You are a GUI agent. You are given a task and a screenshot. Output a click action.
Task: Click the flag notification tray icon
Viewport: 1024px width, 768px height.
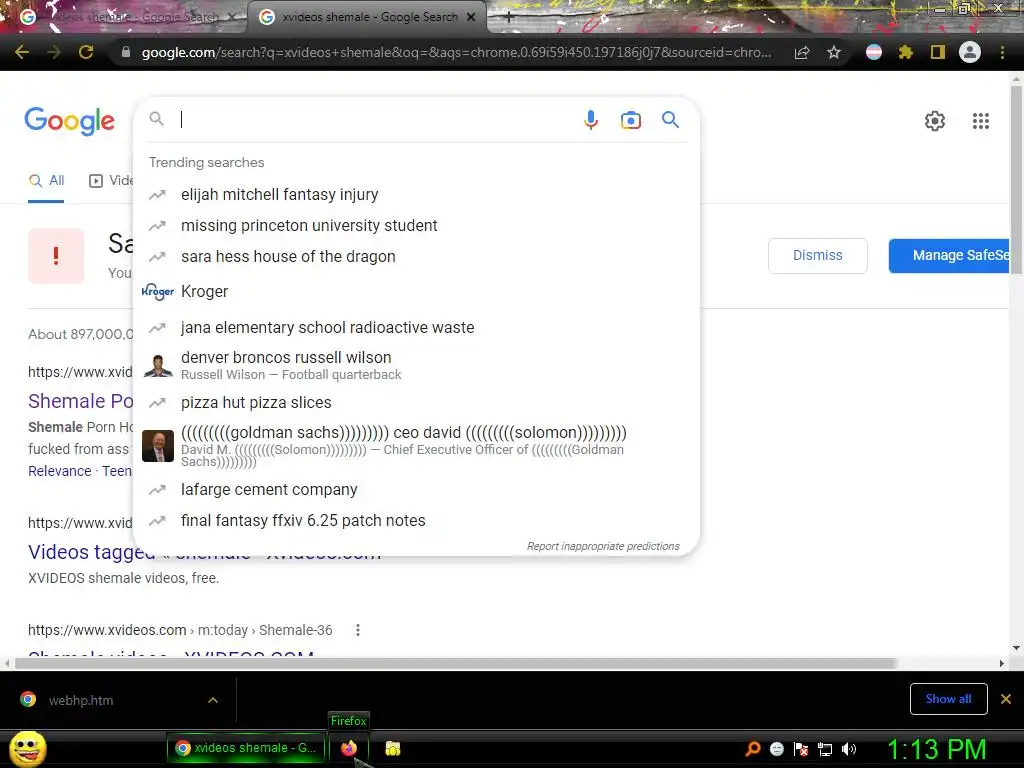pos(801,749)
